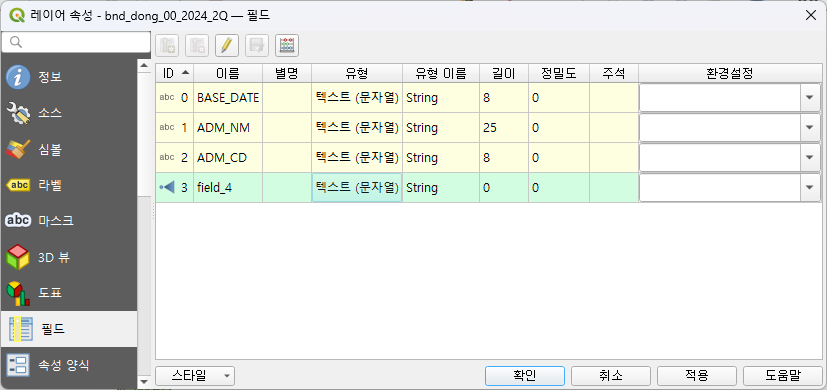Open 환경설정 dropdown for ADM_CD row
The height and width of the screenshot is (390, 827).
point(810,157)
